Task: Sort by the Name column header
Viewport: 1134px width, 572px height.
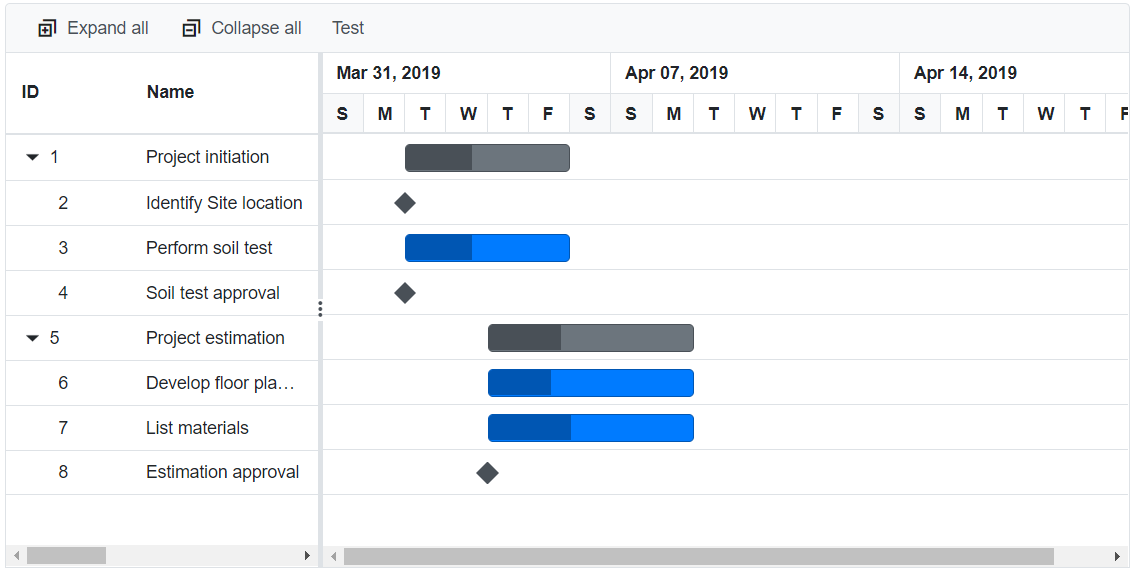Action: click(170, 92)
